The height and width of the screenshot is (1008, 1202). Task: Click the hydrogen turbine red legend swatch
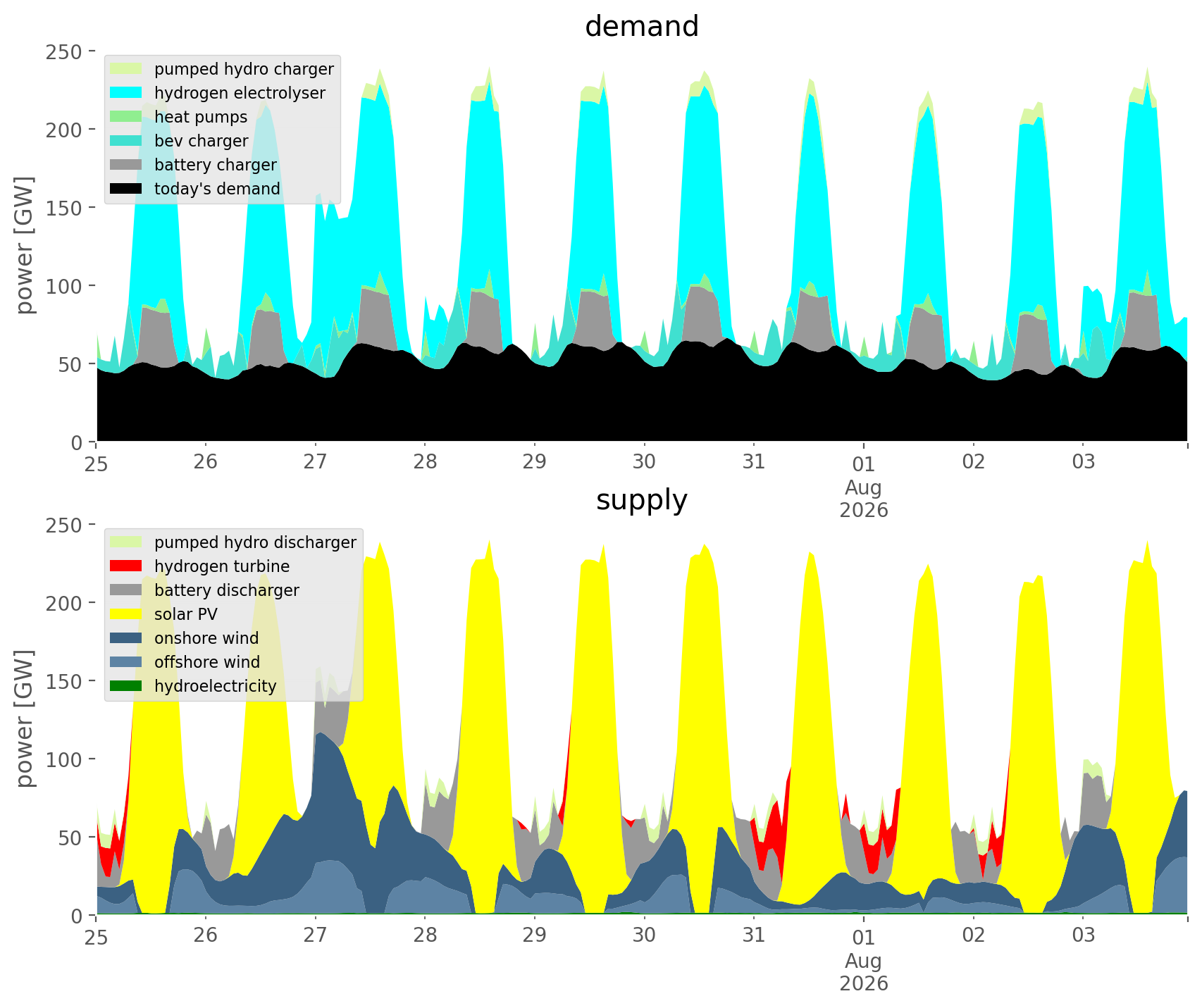[x=127, y=566]
